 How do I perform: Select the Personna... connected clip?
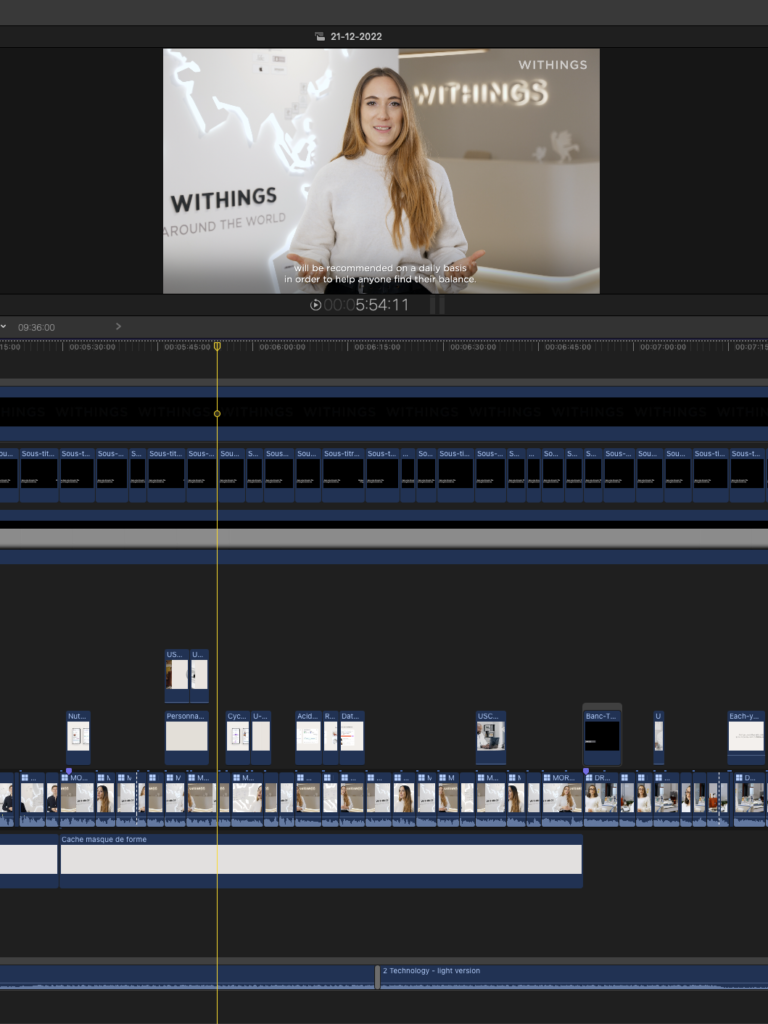point(187,737)
